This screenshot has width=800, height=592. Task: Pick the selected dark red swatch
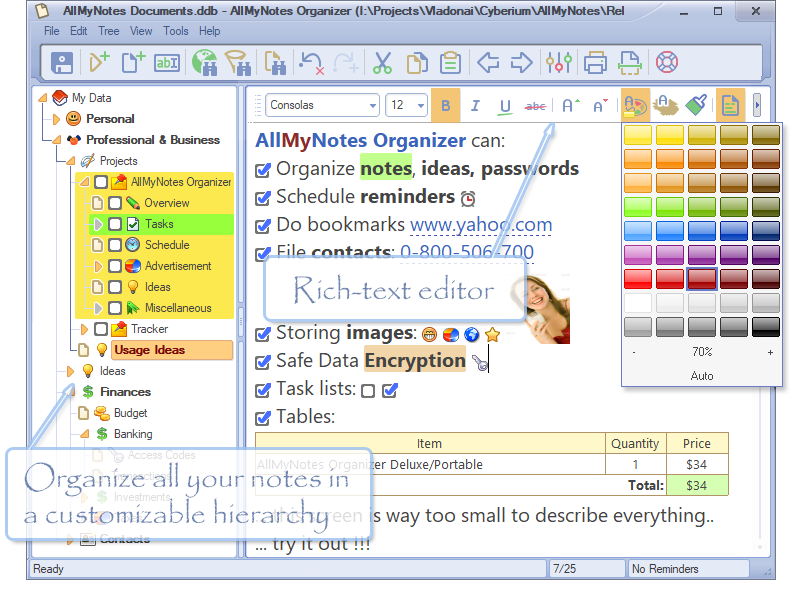pos(702,279)
